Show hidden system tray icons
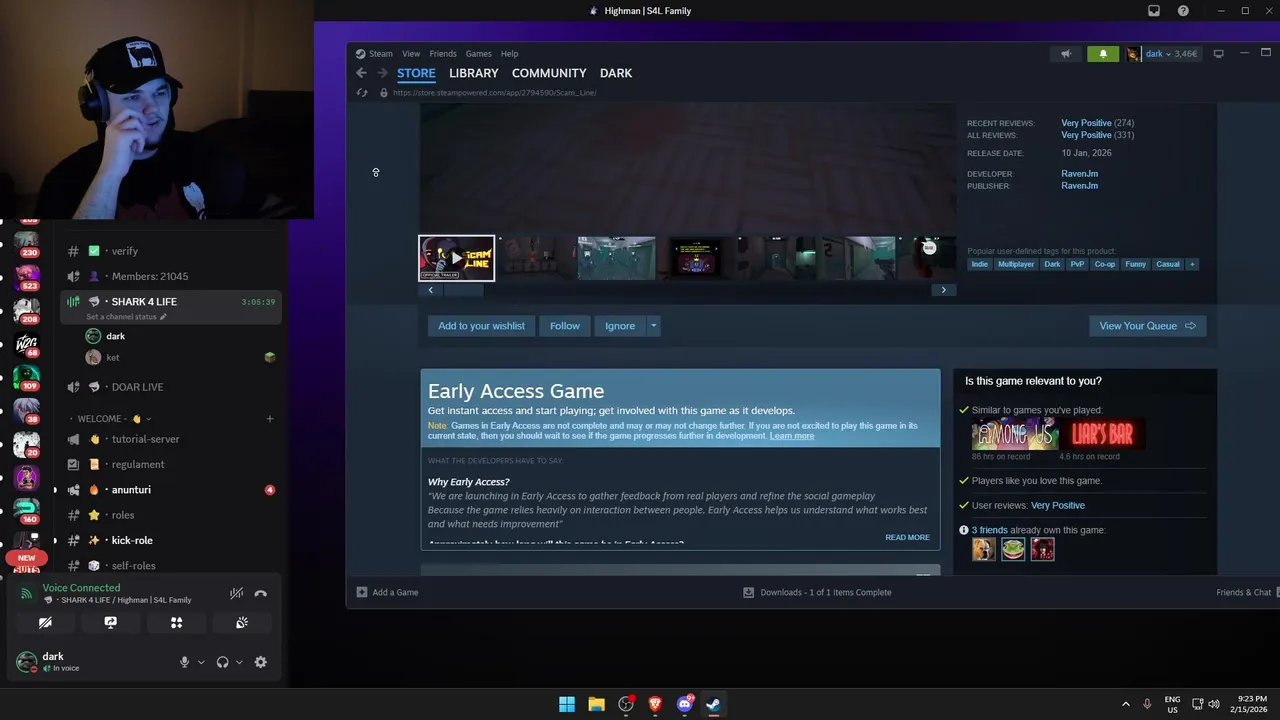This screenshot has height=720, width=1280. pos(1125,704)
